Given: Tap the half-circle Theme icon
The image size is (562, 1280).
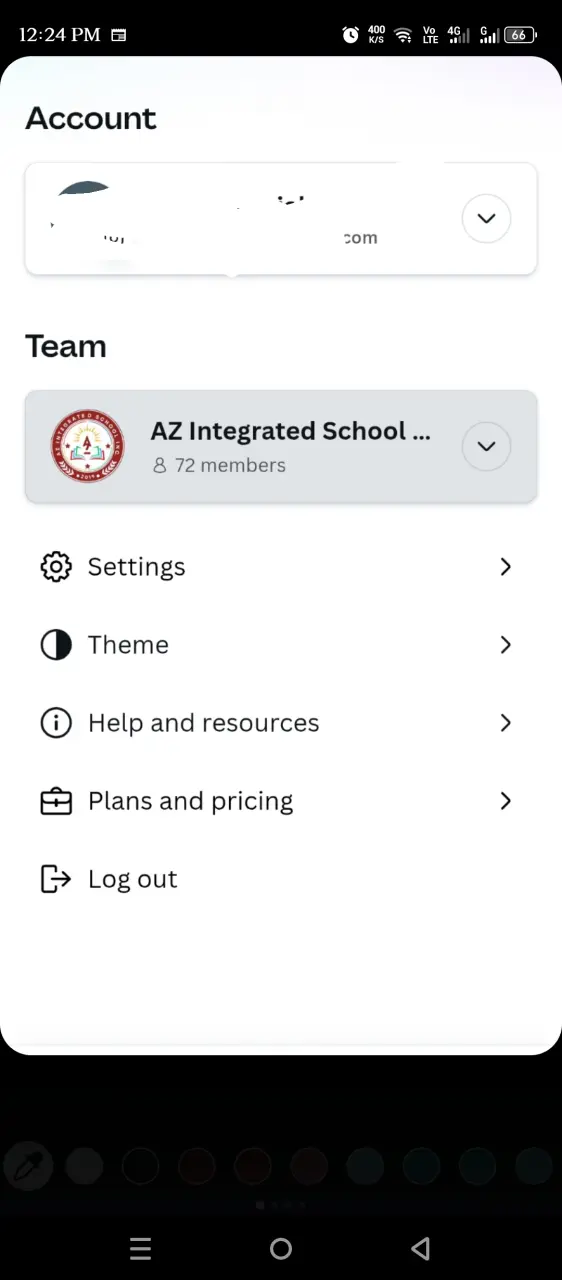Looking at the screenshot, I should 56,645.
